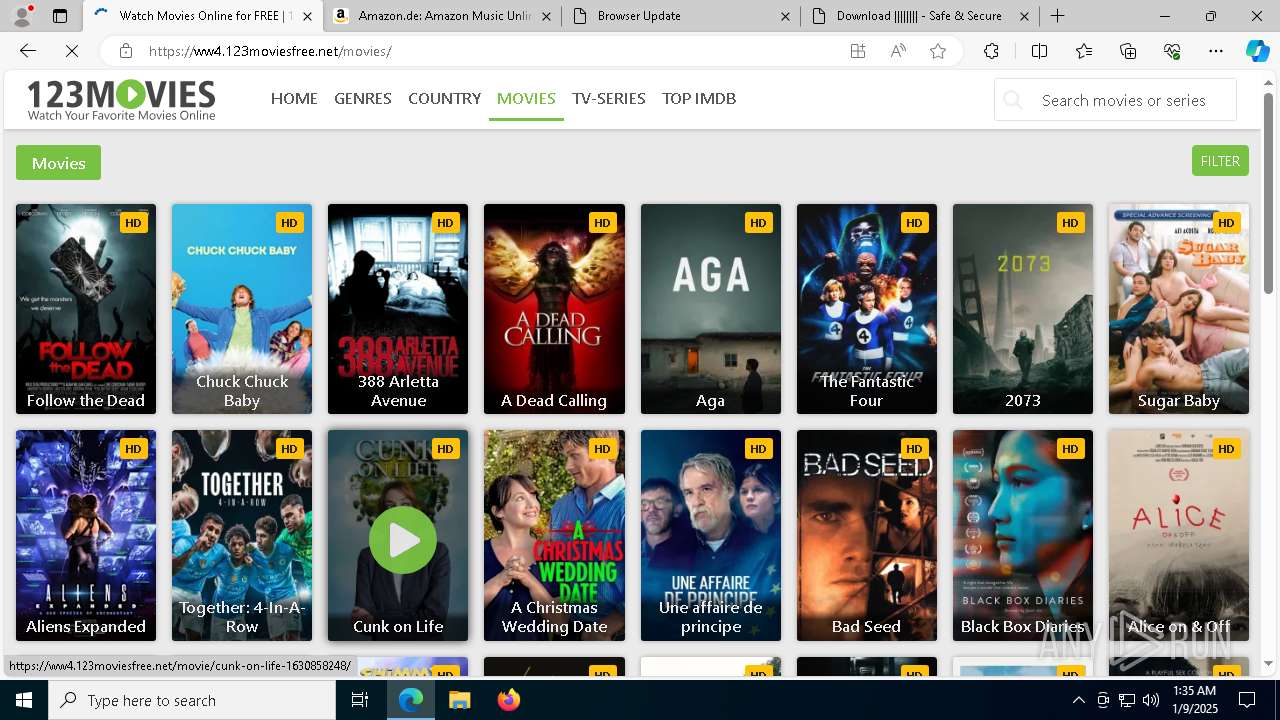Close the Browser Update tab

[x=785, y=16]
